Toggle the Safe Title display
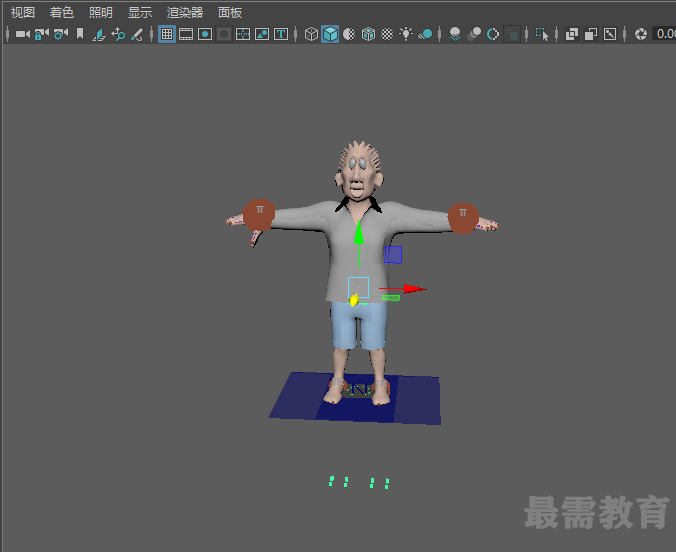Screen dimensions: 676x552 [281, 34]
